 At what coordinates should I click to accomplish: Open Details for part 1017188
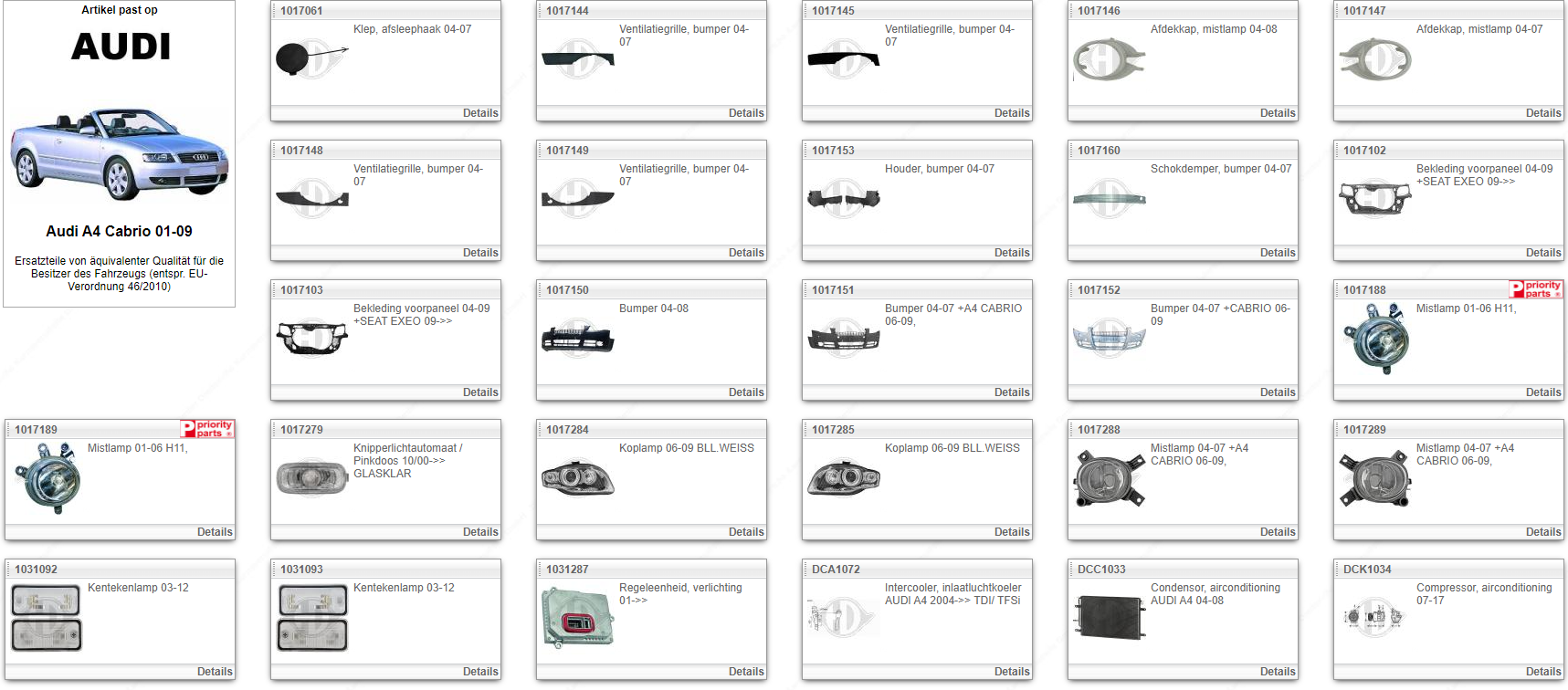point(1543,392)
